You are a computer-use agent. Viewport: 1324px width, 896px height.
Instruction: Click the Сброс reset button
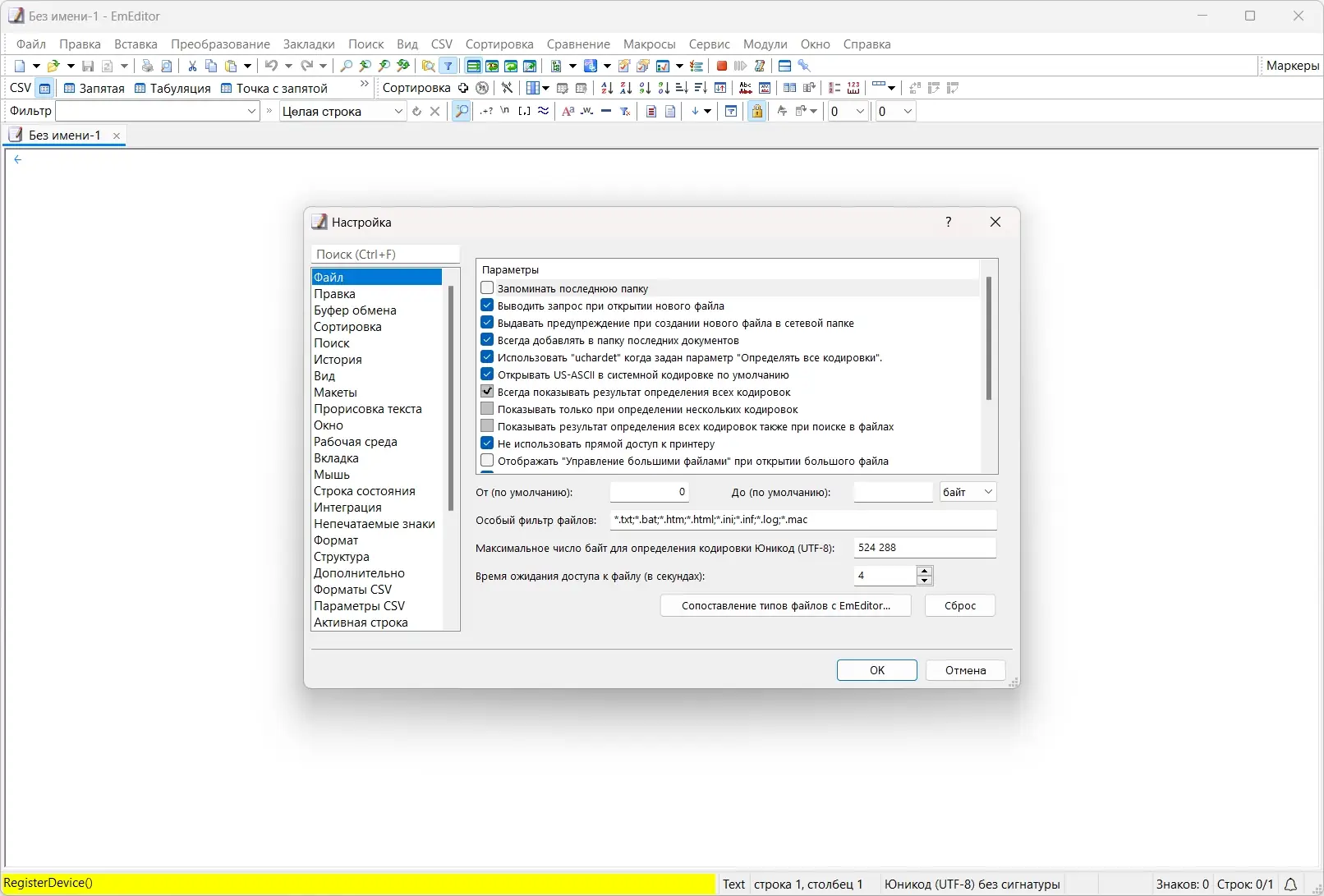(x=960, y=605)
